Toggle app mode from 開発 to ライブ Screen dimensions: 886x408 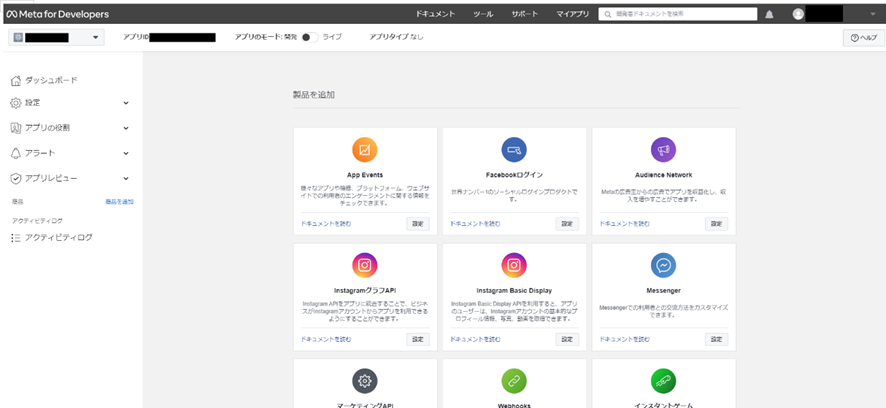click(x=309, y=37)
